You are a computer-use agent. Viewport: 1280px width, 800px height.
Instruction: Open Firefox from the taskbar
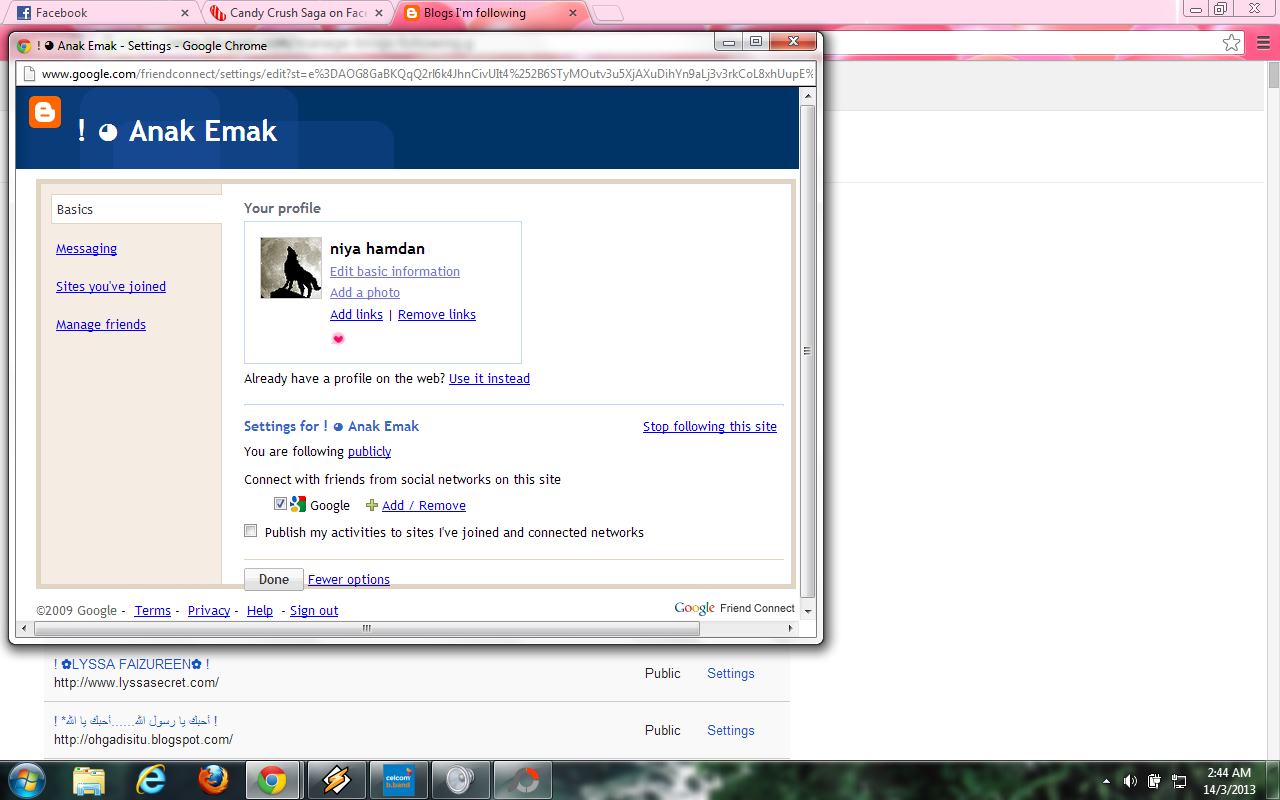click(x=212, y=780)
